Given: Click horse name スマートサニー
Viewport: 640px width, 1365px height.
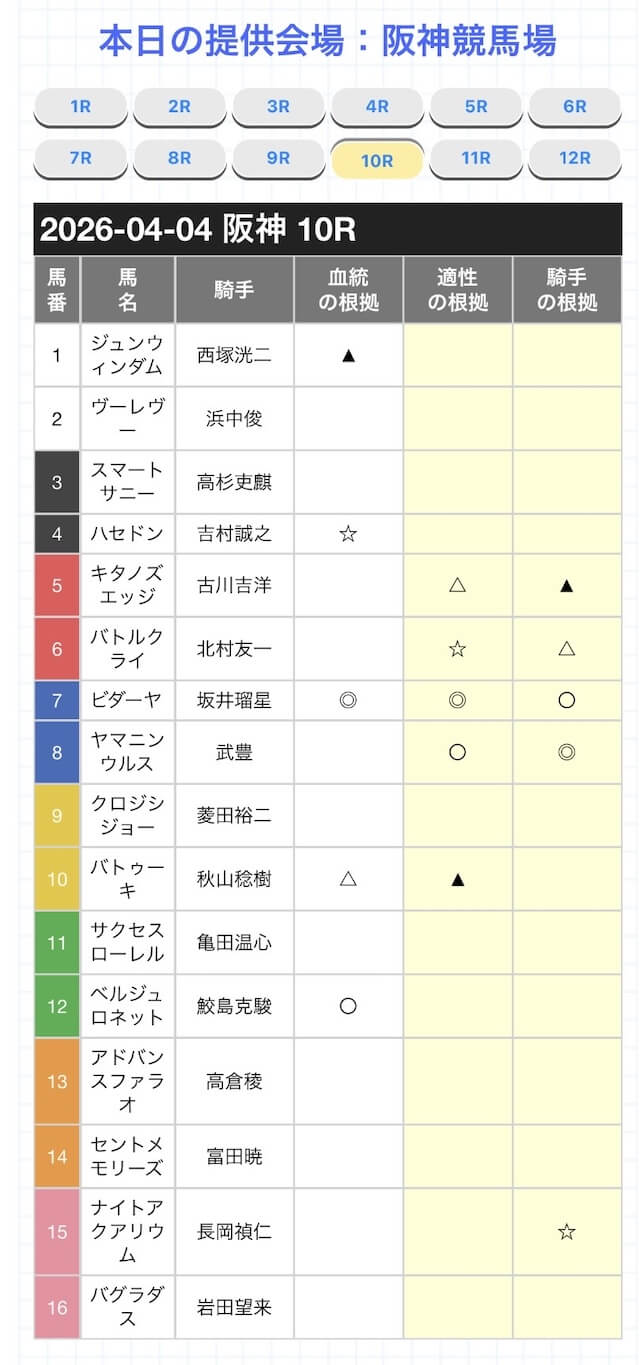Looking at the screenshot, I should [127, 482].
